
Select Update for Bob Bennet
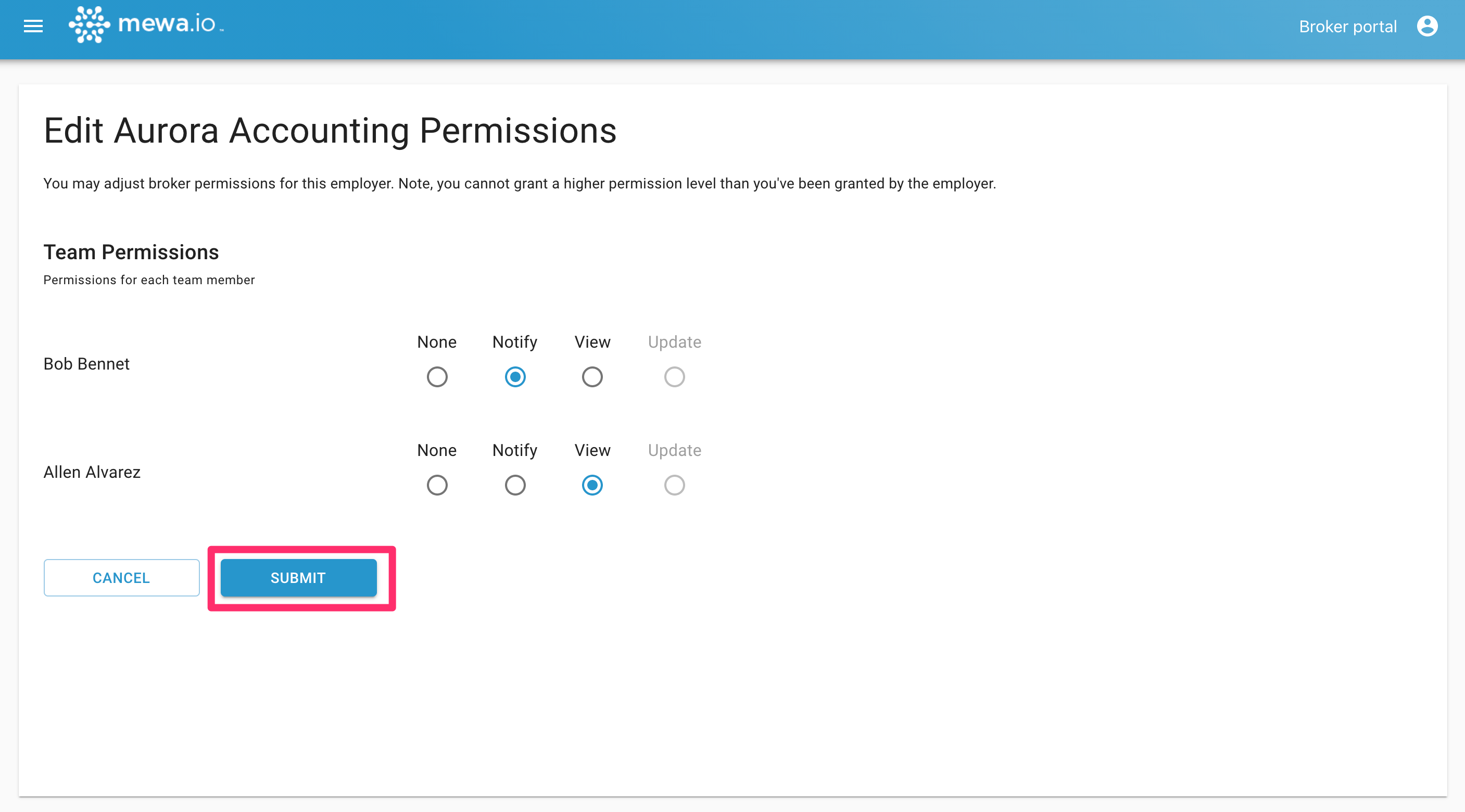(675, 377)
